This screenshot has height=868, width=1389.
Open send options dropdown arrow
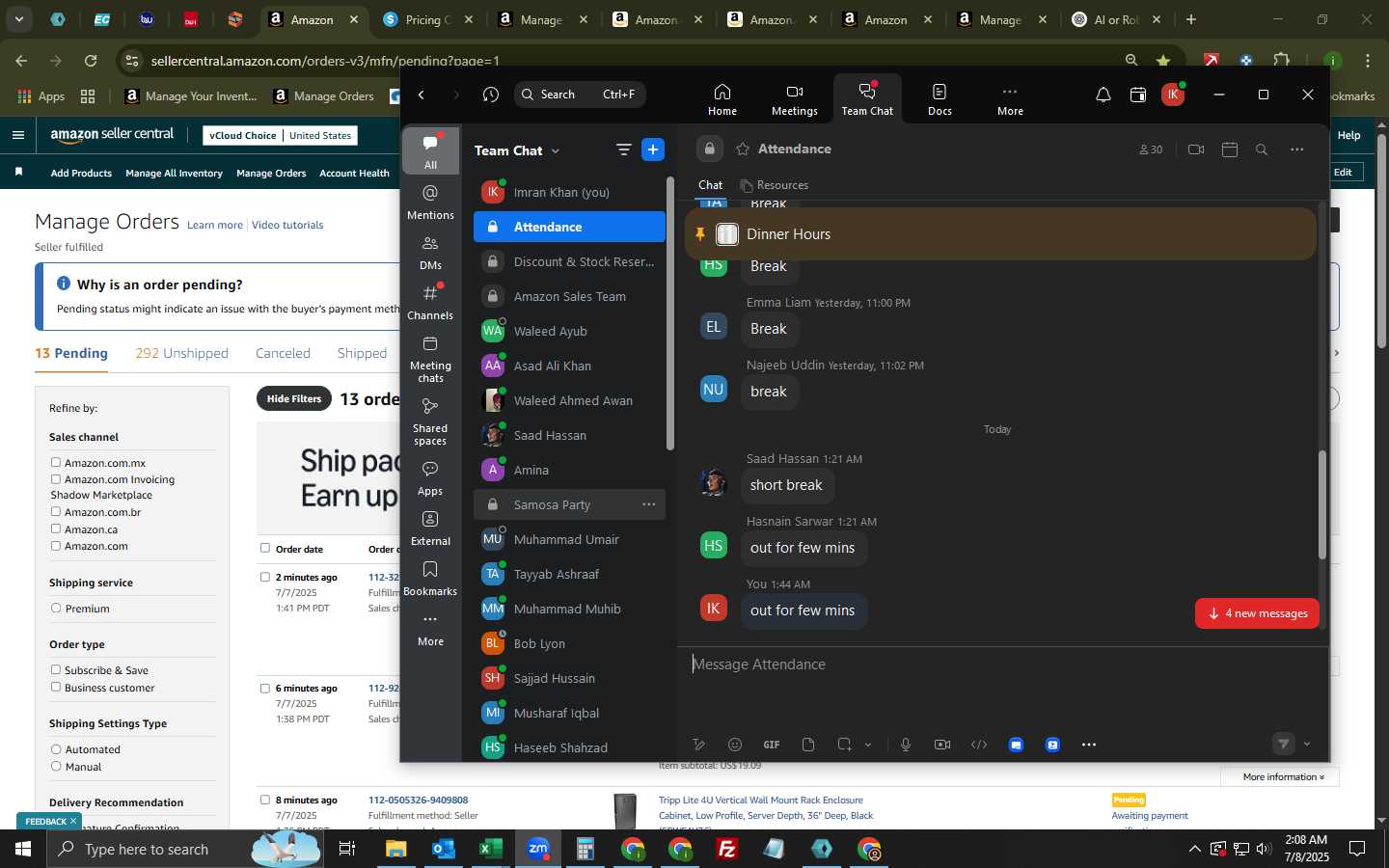pyautogui.click(x=1307, y=744)
